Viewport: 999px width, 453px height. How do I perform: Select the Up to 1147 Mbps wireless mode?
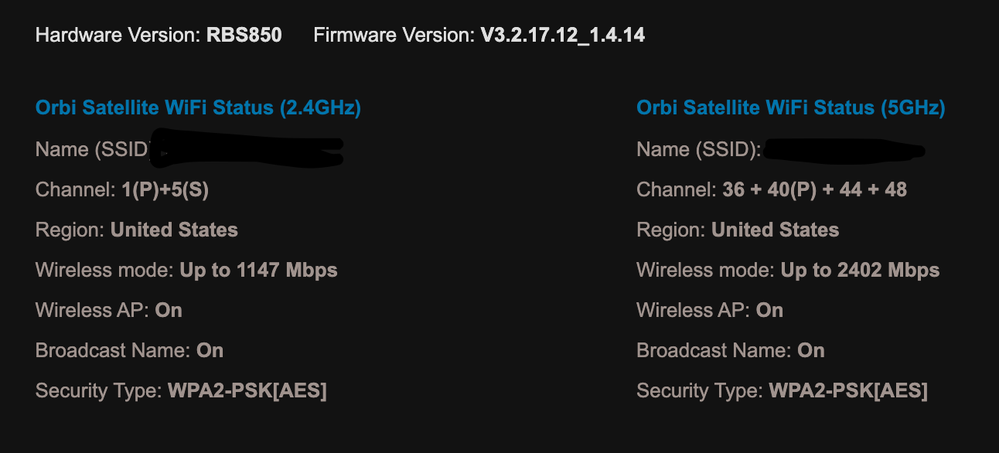[x=258, y=270]
